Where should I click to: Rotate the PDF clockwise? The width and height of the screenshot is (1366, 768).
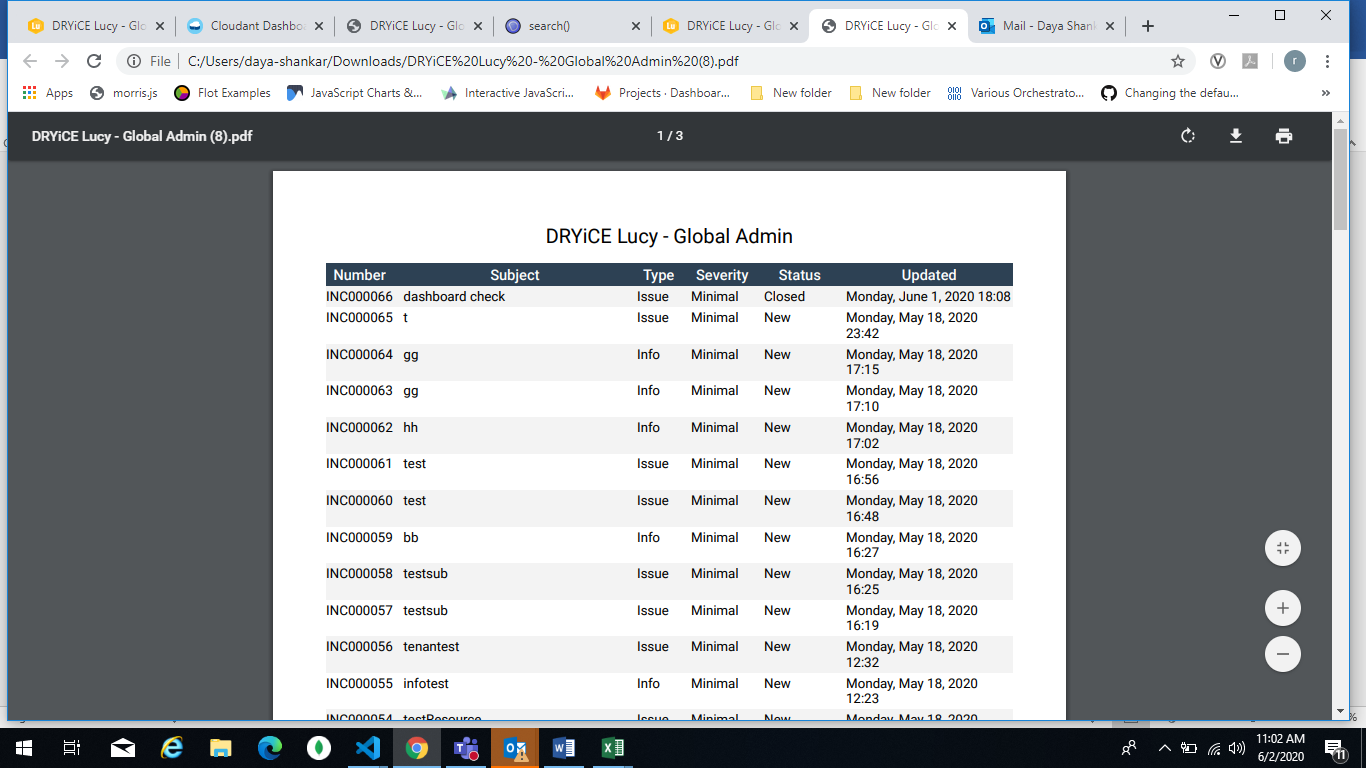point(1188,136)
